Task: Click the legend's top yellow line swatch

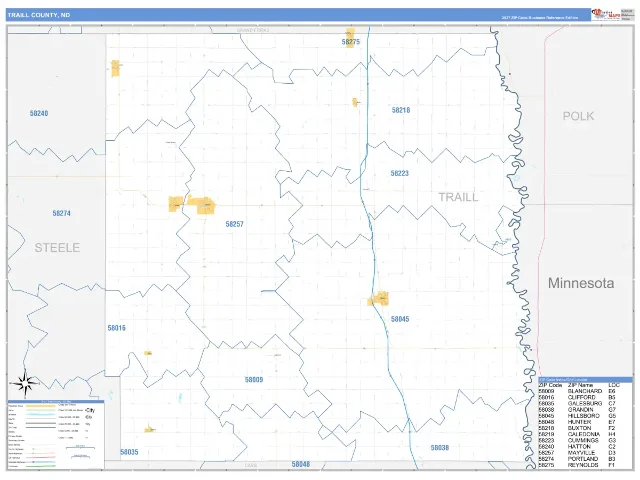Action: pos(41,406)
